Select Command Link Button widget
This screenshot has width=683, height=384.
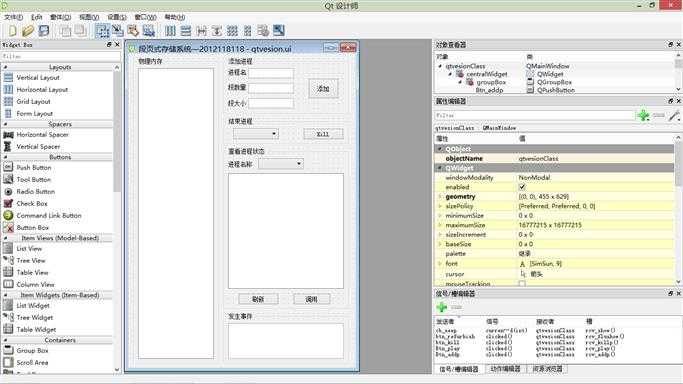[x=48, y=216]
